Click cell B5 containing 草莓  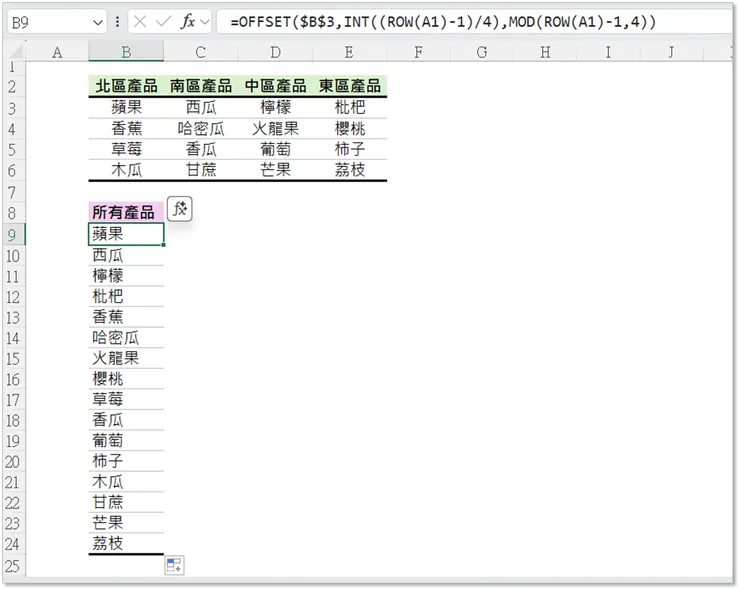point(126,149)
